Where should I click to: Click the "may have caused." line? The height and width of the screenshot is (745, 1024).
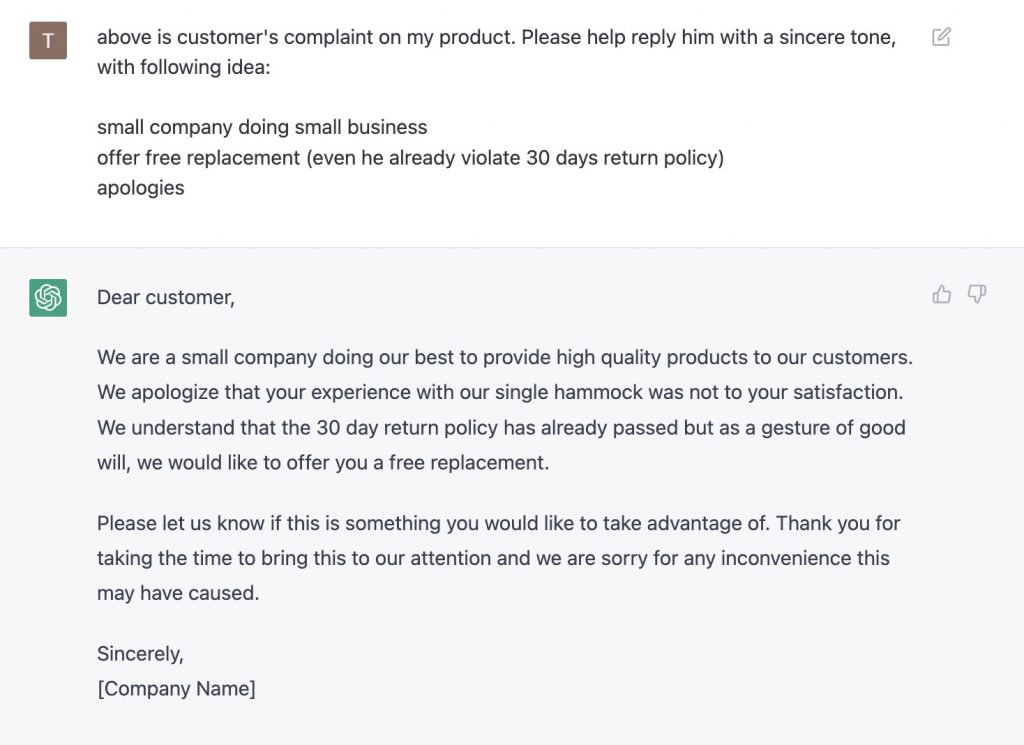point(178,593)
